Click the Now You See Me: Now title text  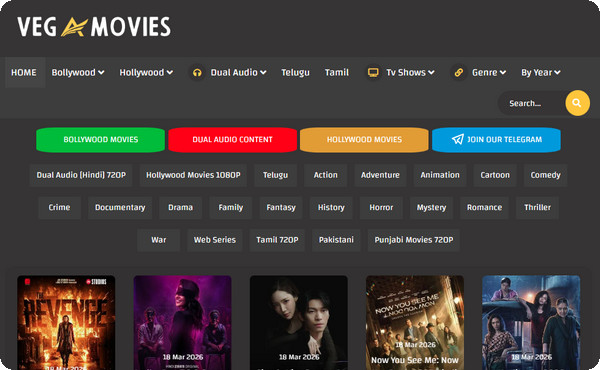(x=415, y=360)
